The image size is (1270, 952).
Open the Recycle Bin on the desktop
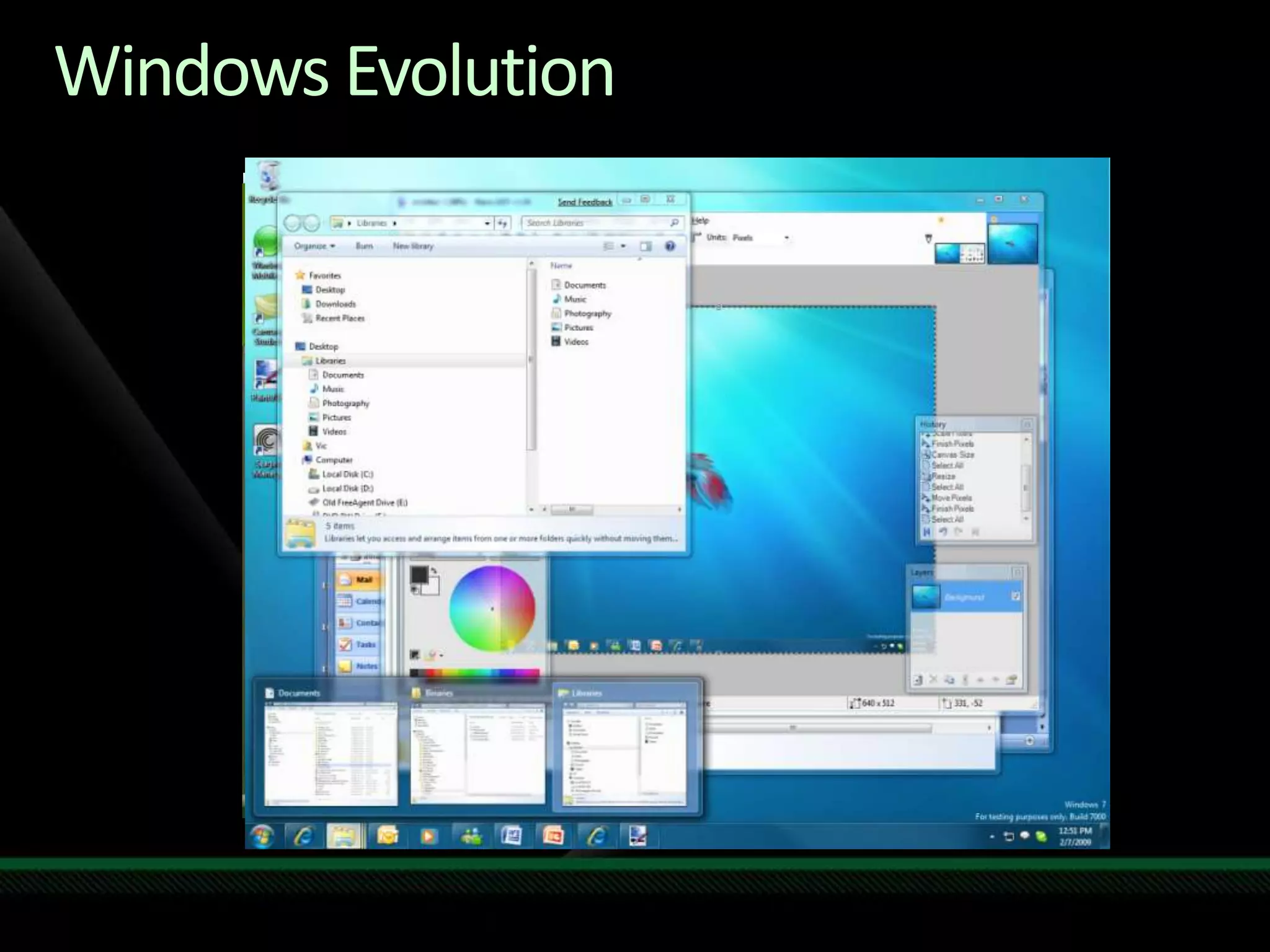(269, 182)
